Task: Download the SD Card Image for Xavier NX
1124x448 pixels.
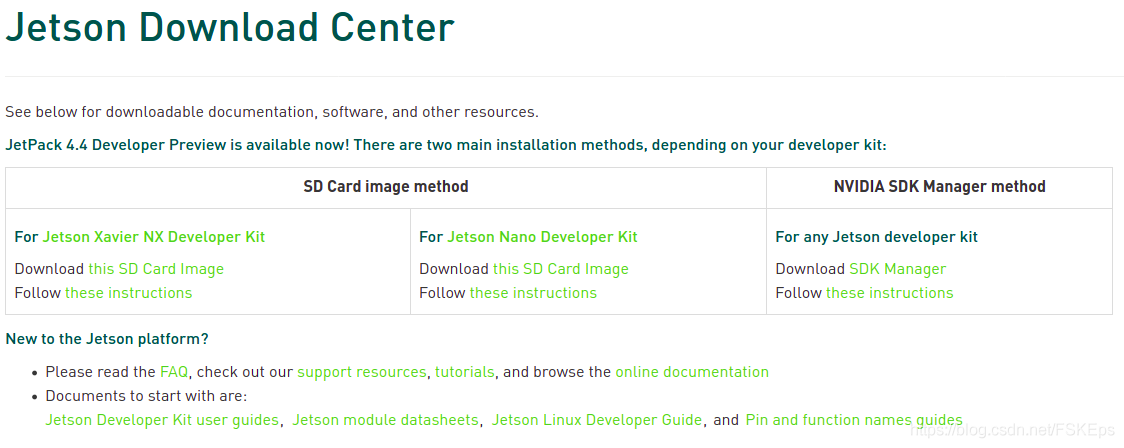Action: [156, 269]
